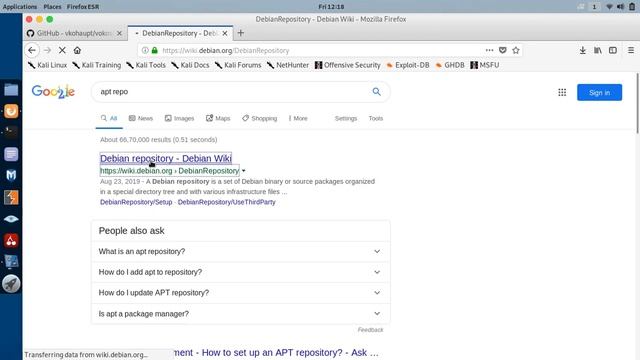Expand 'What is an apt repository?' question
The height and width of the screenshot is (360, 640).
[240, 251]
